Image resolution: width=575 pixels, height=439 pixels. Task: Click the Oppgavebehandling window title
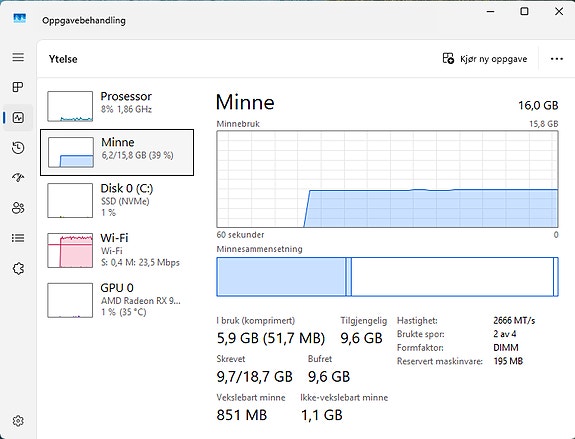[x=84, y=21]
